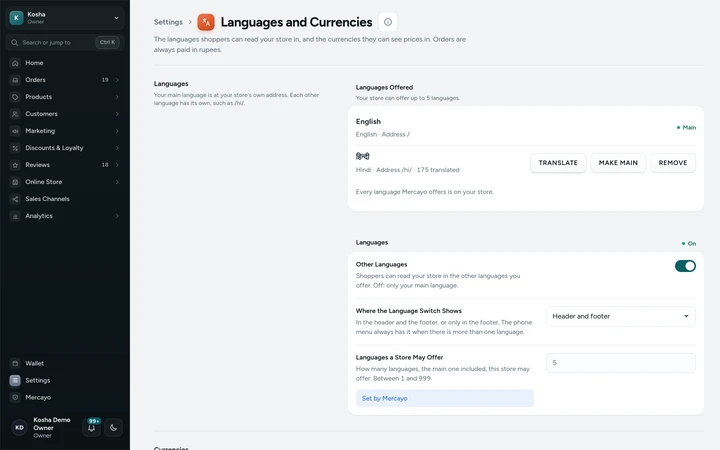Click the search magnifier icon
The width and height of the screenshot is (720, 450).
15,42
